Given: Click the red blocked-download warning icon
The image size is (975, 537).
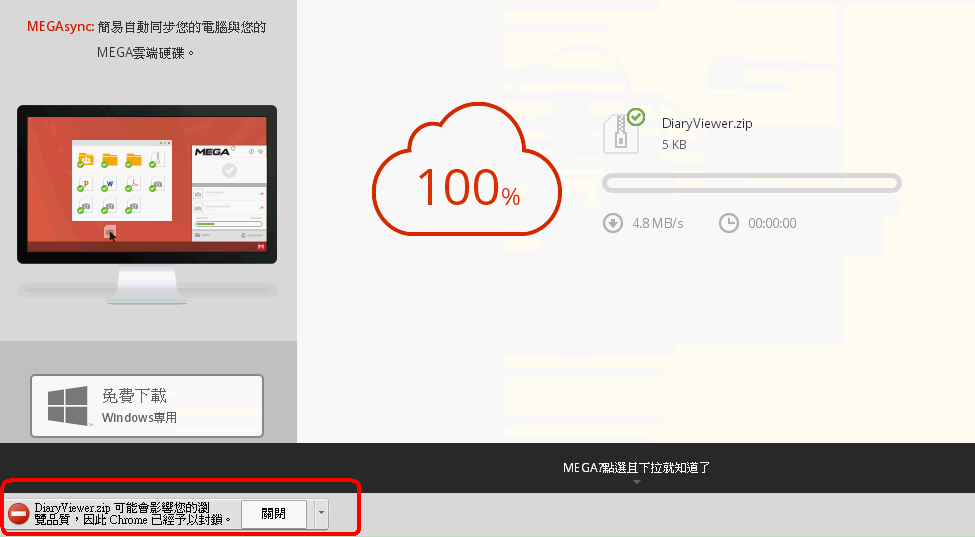Looking at the screenshot, I should [19, 514].
